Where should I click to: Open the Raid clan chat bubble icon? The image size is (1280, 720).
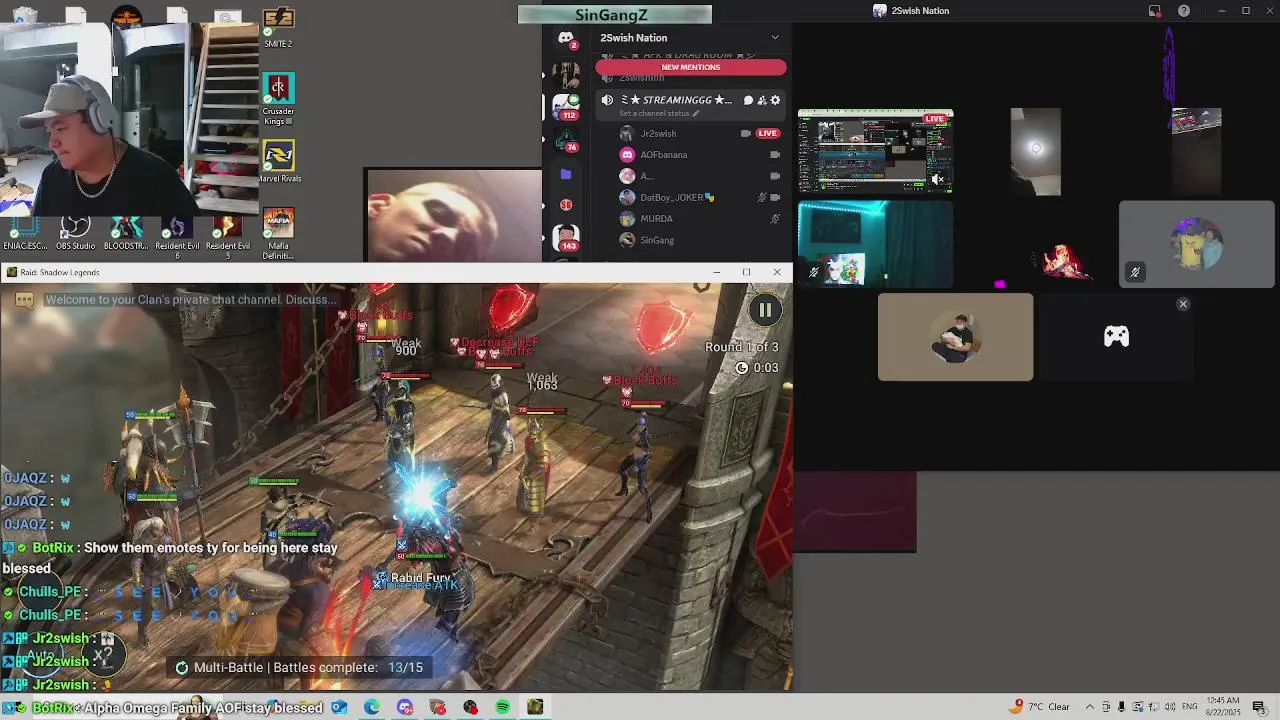click(x=25, y=299)
